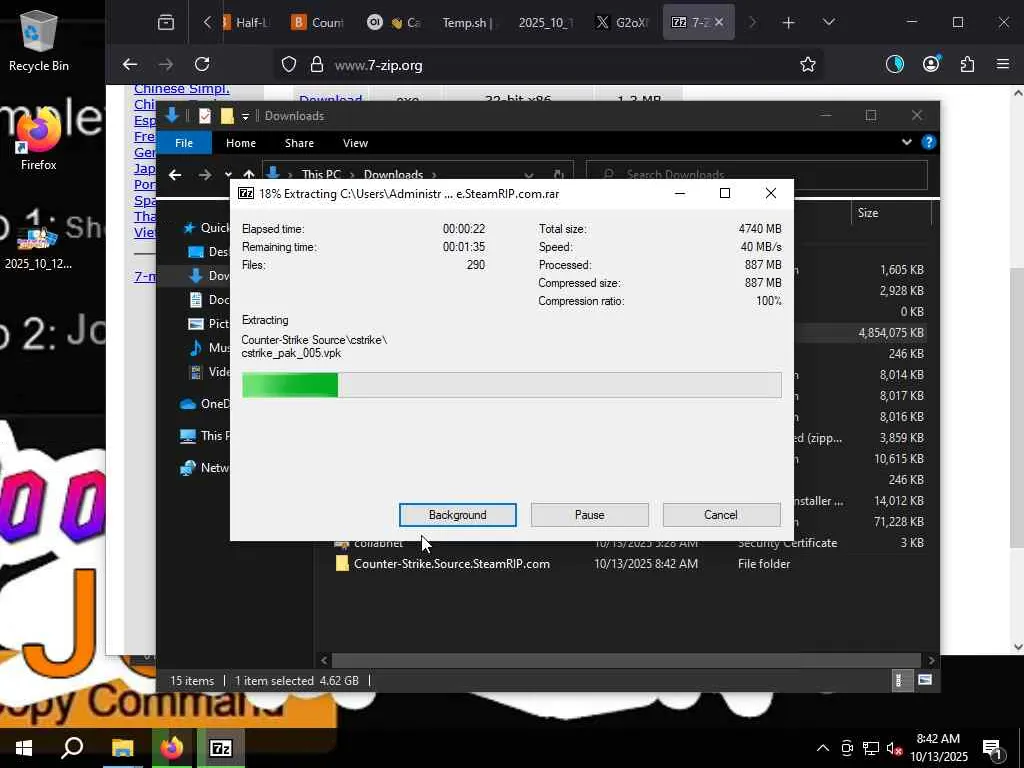Open the Windows Start menu
Viewport: 1024px width, 768px height.
pyautogui.click(x=24, y=748)
